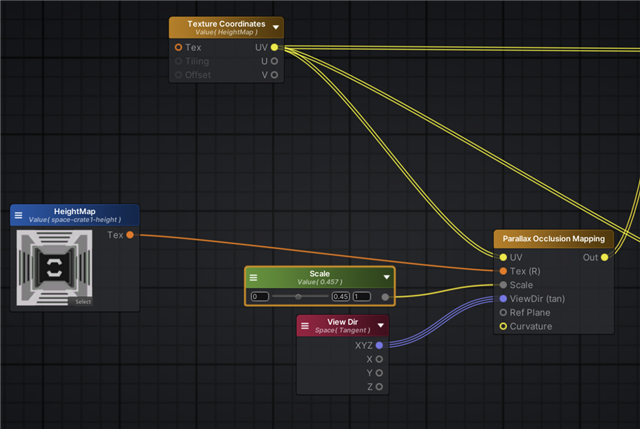Open the View Dir node dropdown arrow
640x429 pixels.
coord(381,326)
